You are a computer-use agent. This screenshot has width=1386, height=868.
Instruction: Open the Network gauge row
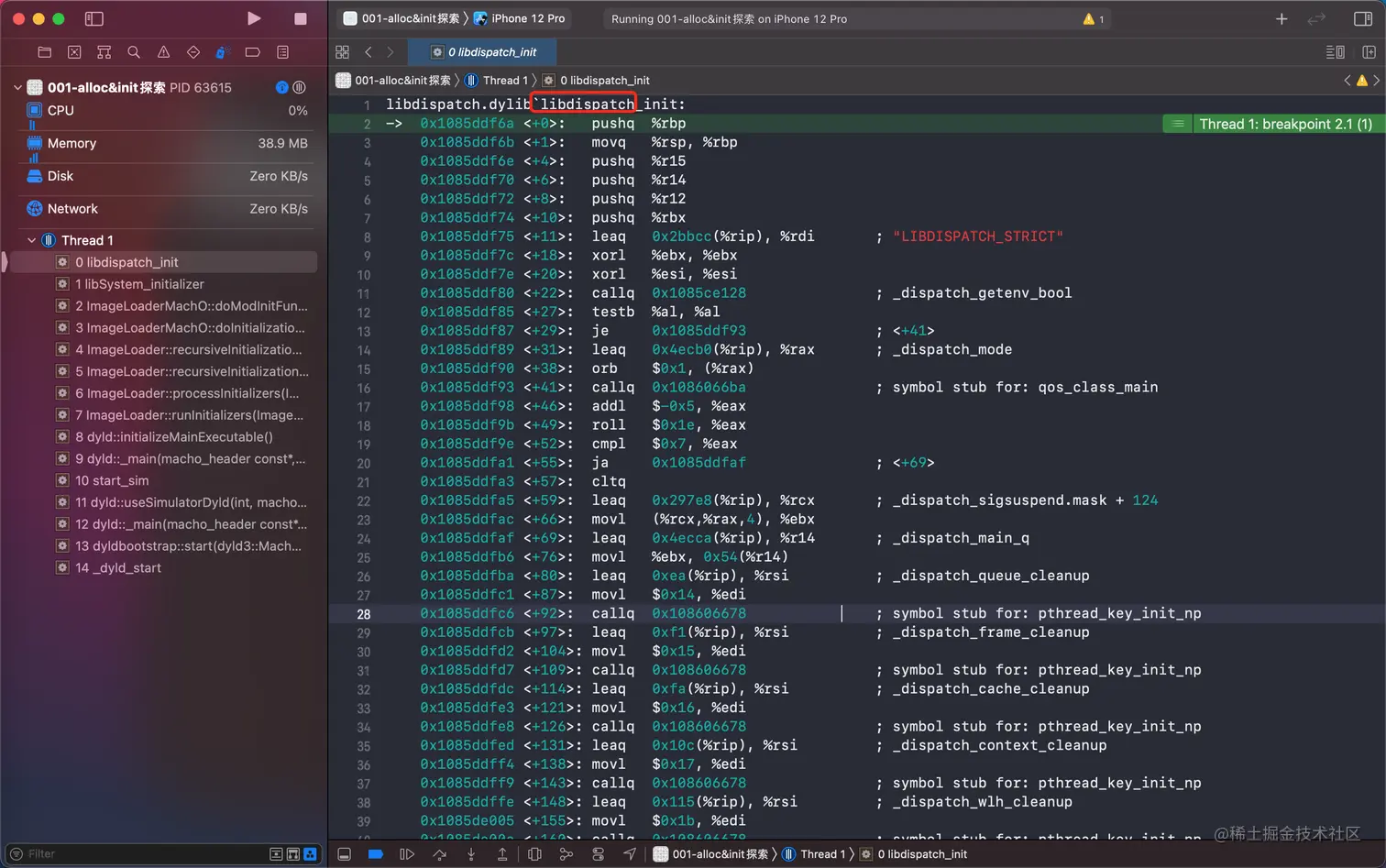(163, 209)
